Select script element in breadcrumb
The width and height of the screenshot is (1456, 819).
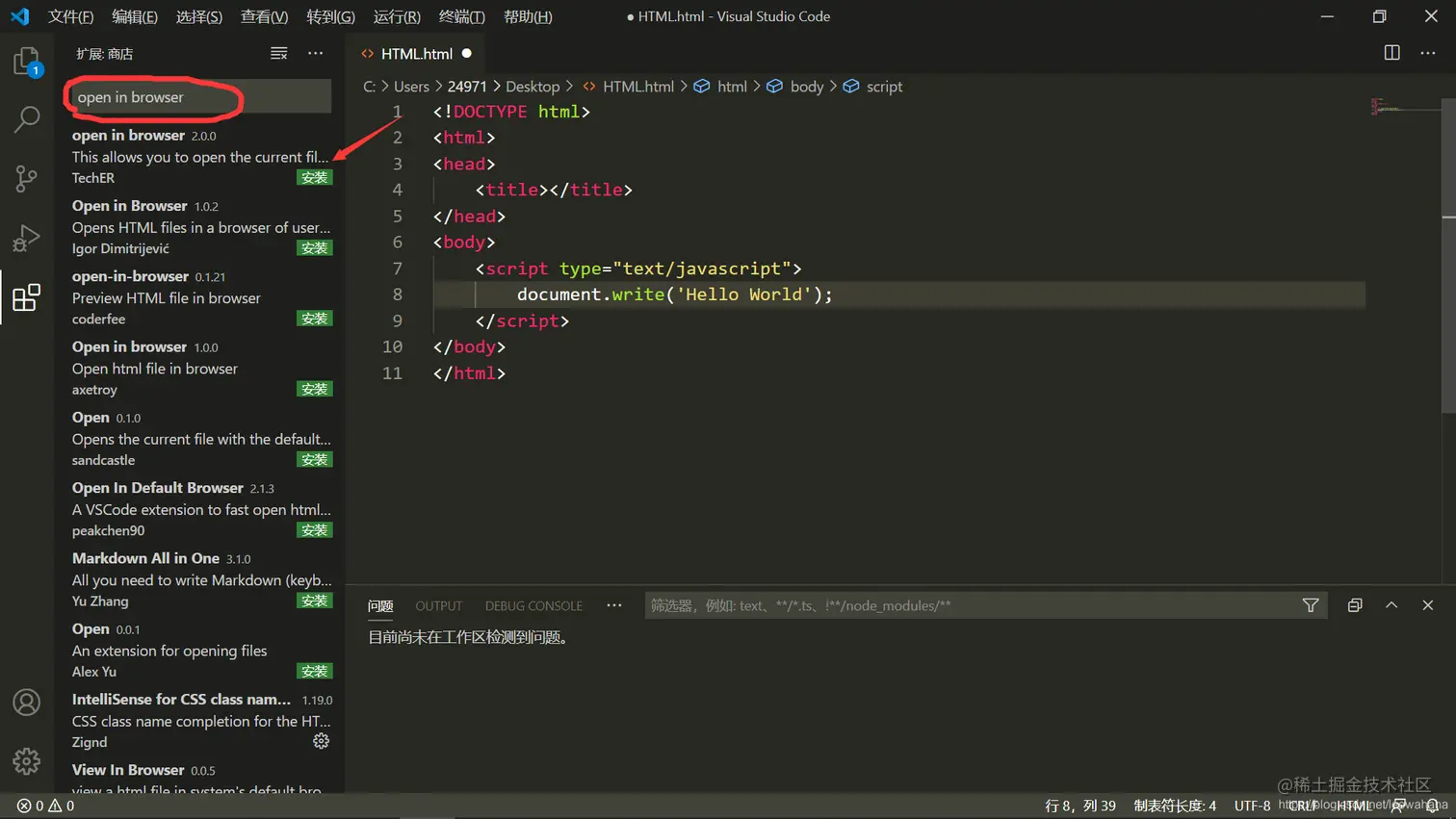[x=884, y=87]
